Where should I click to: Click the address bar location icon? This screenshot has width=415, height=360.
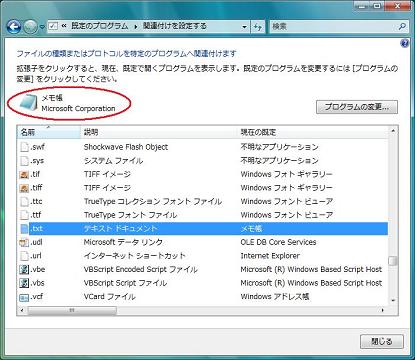coord(53,26)
